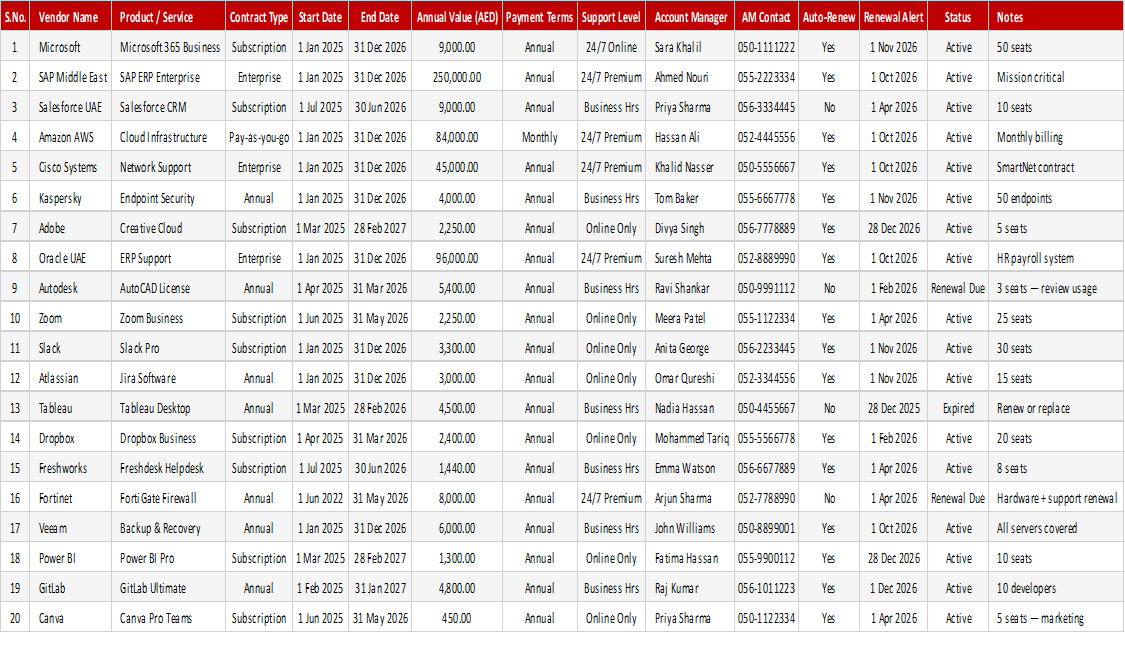
Task: Click the Power BI Pro product cell
Action: pyautogui.click(x=168, y=559)
